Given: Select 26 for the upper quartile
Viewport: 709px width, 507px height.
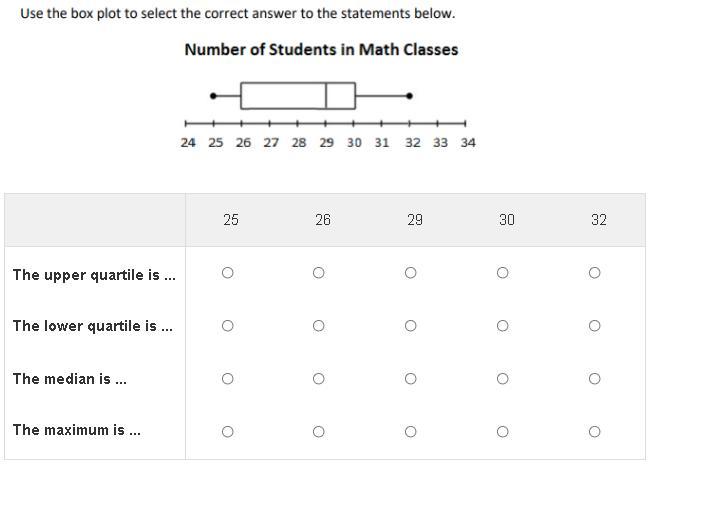Looking at the screenshot, I should coord(319,273).
